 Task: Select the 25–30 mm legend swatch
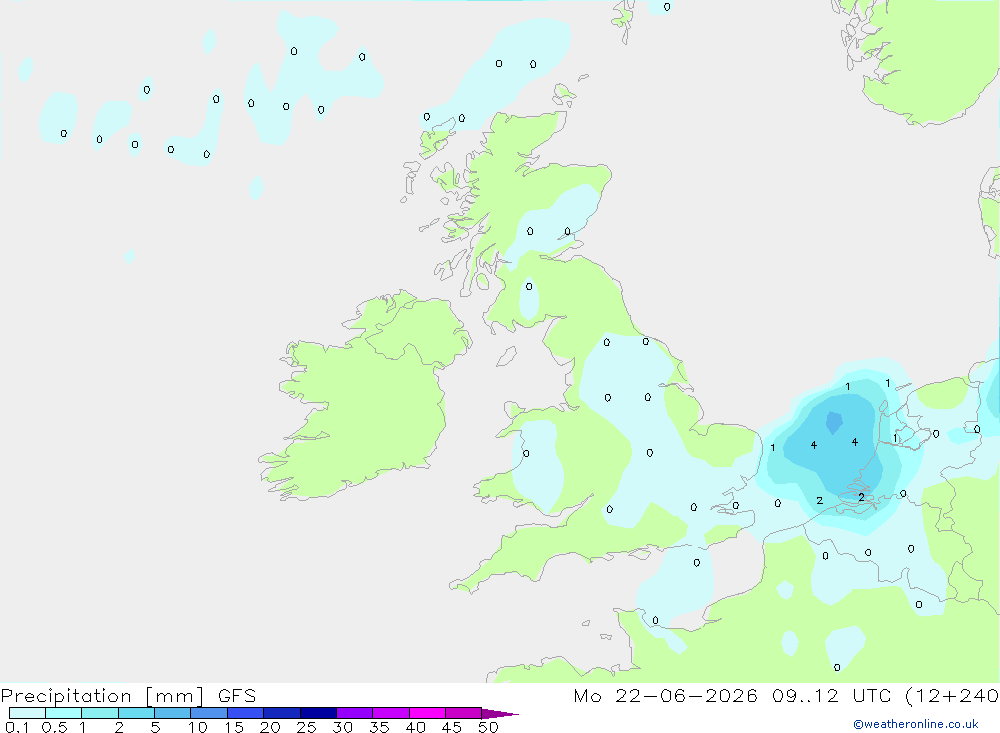[318, 713]
